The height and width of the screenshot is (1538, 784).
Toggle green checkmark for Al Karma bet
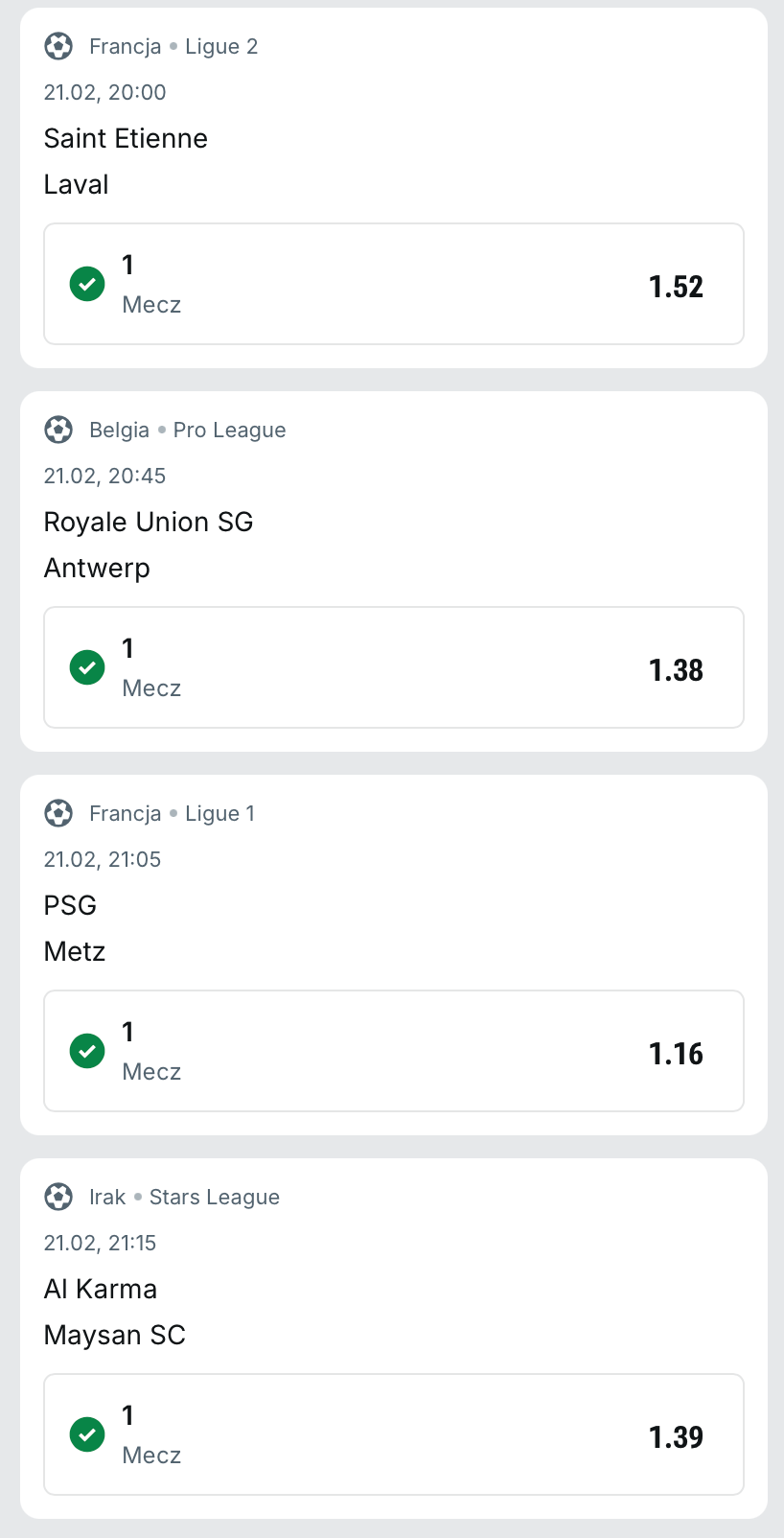[x=87, y=1434]
